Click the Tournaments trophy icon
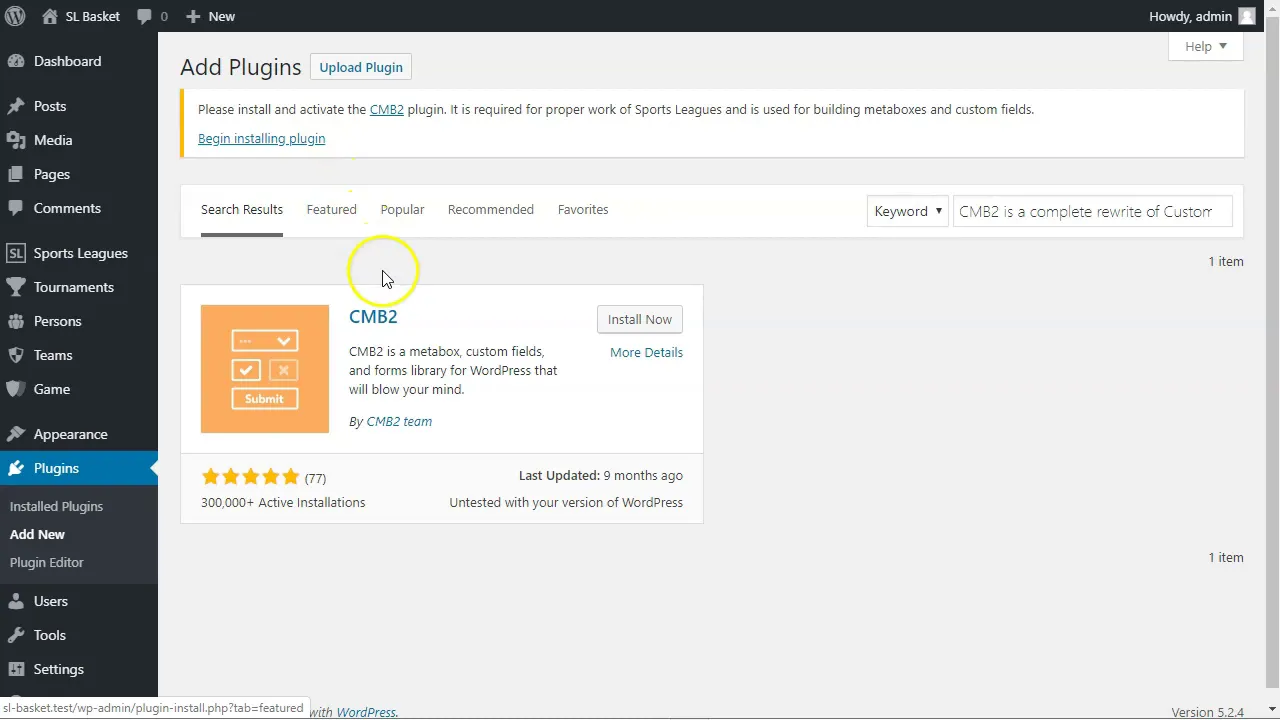The image size is (1280, 720). point(15,287)
